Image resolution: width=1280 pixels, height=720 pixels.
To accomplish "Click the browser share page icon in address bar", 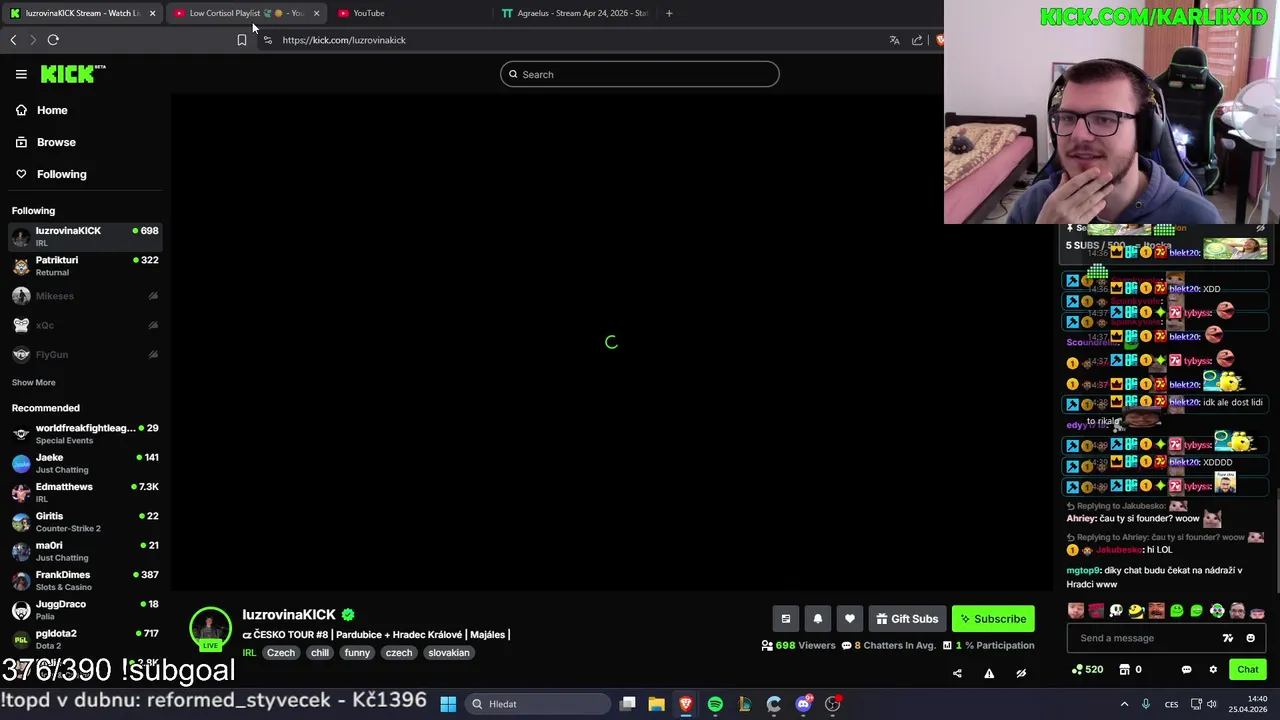I will (917, 40).
